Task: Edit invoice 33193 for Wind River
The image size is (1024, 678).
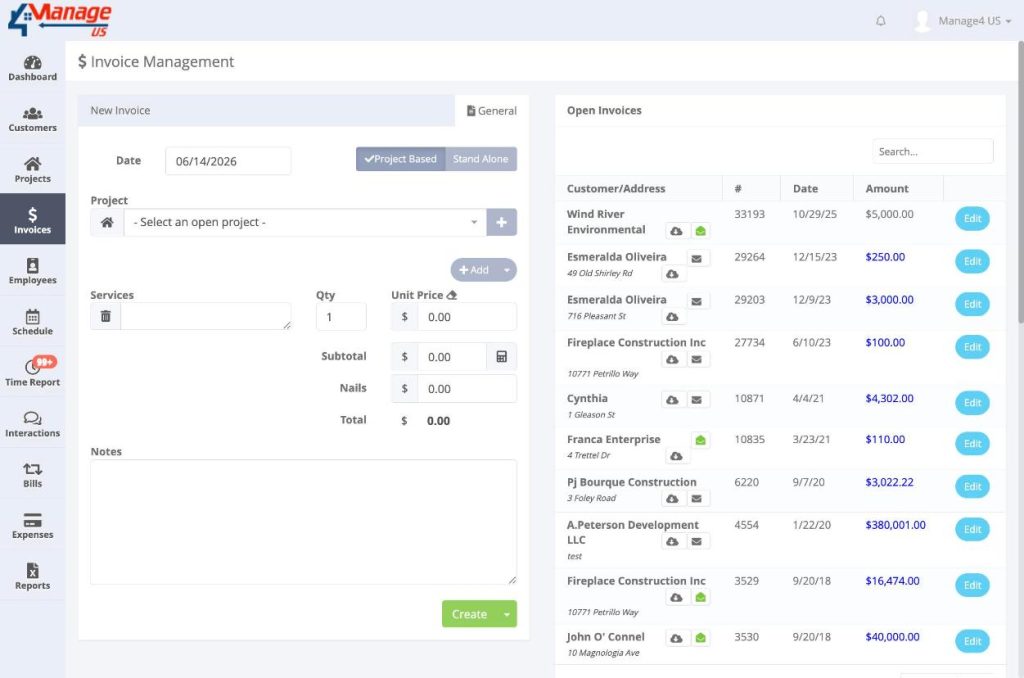Action: 972,219
